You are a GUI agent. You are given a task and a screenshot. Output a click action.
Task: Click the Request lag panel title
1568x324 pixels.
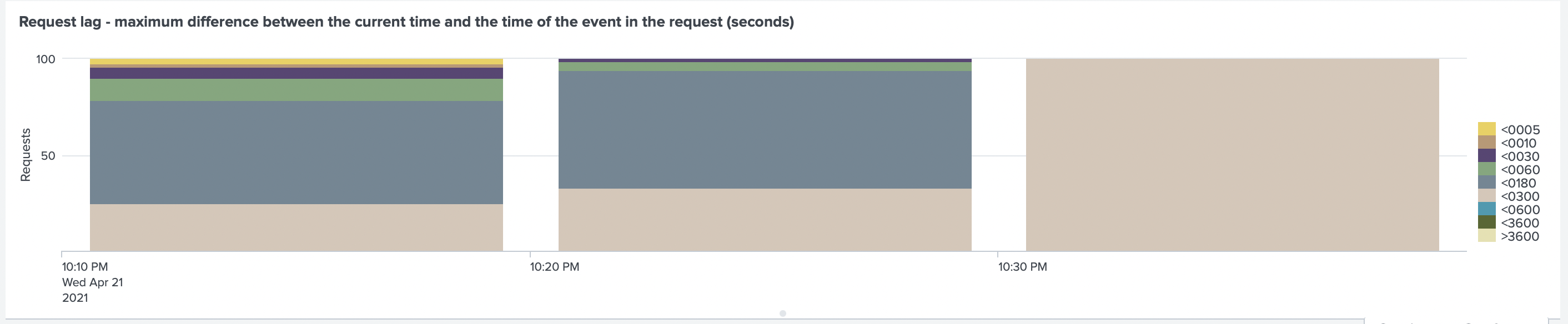(x=406, y=22)
